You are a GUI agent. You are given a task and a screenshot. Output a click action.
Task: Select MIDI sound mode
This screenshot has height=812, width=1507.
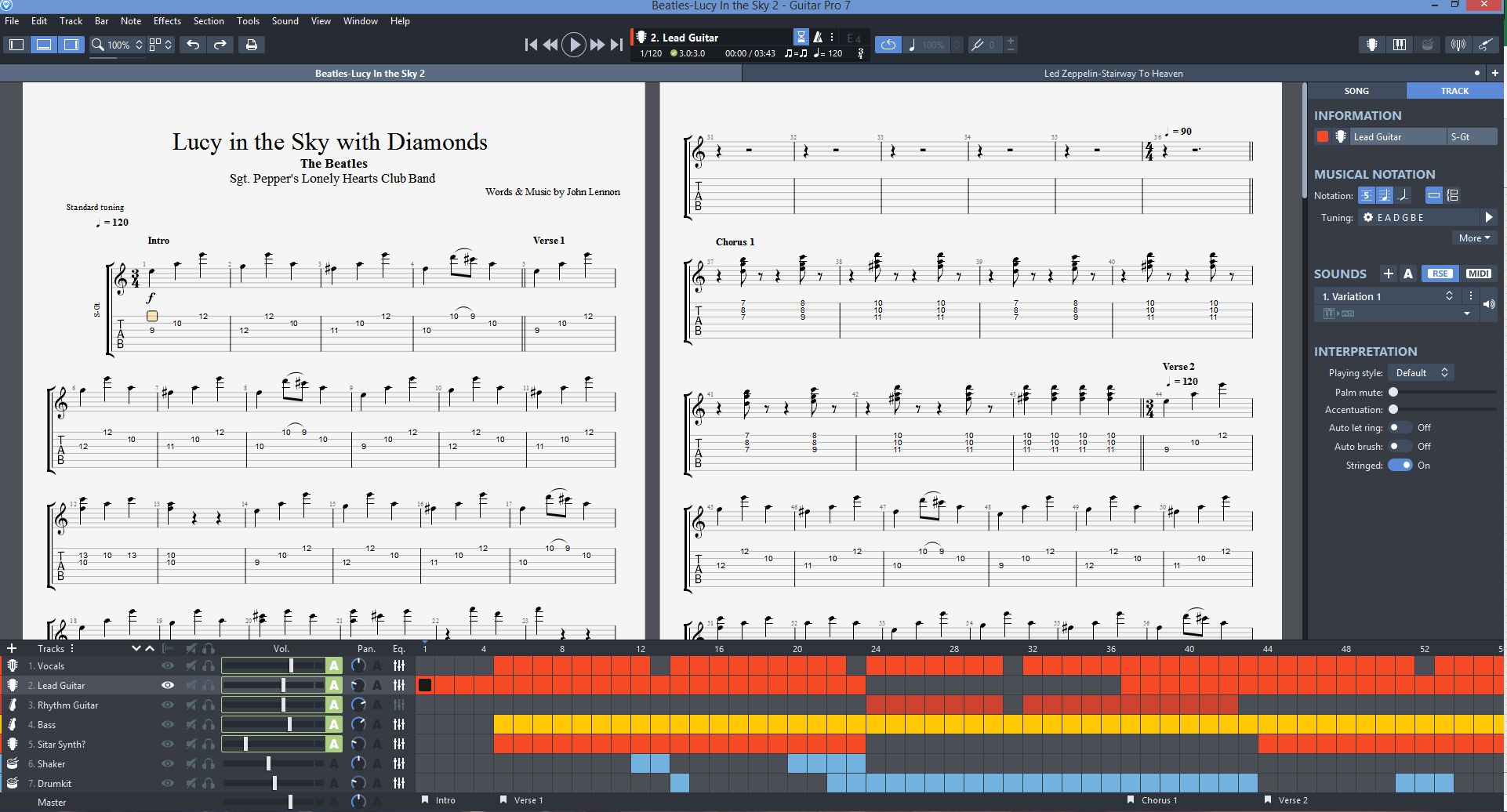1479,274
